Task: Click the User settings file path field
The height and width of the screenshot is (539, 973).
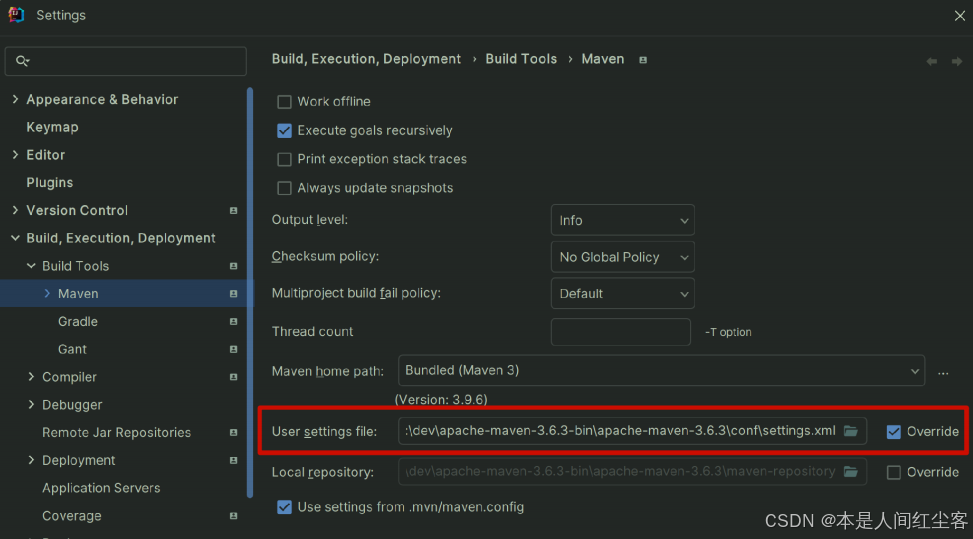Action: pos(632,430)
